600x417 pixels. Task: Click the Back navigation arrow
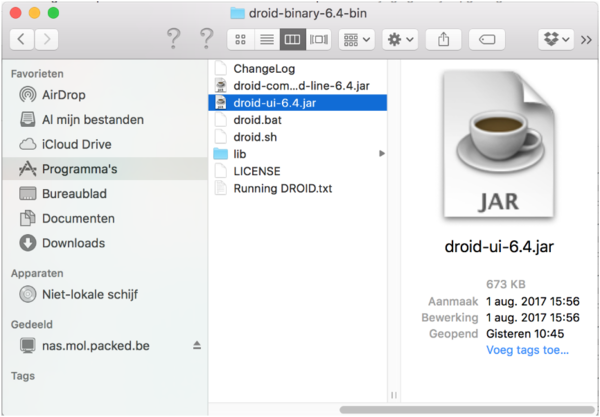point(22,39)
